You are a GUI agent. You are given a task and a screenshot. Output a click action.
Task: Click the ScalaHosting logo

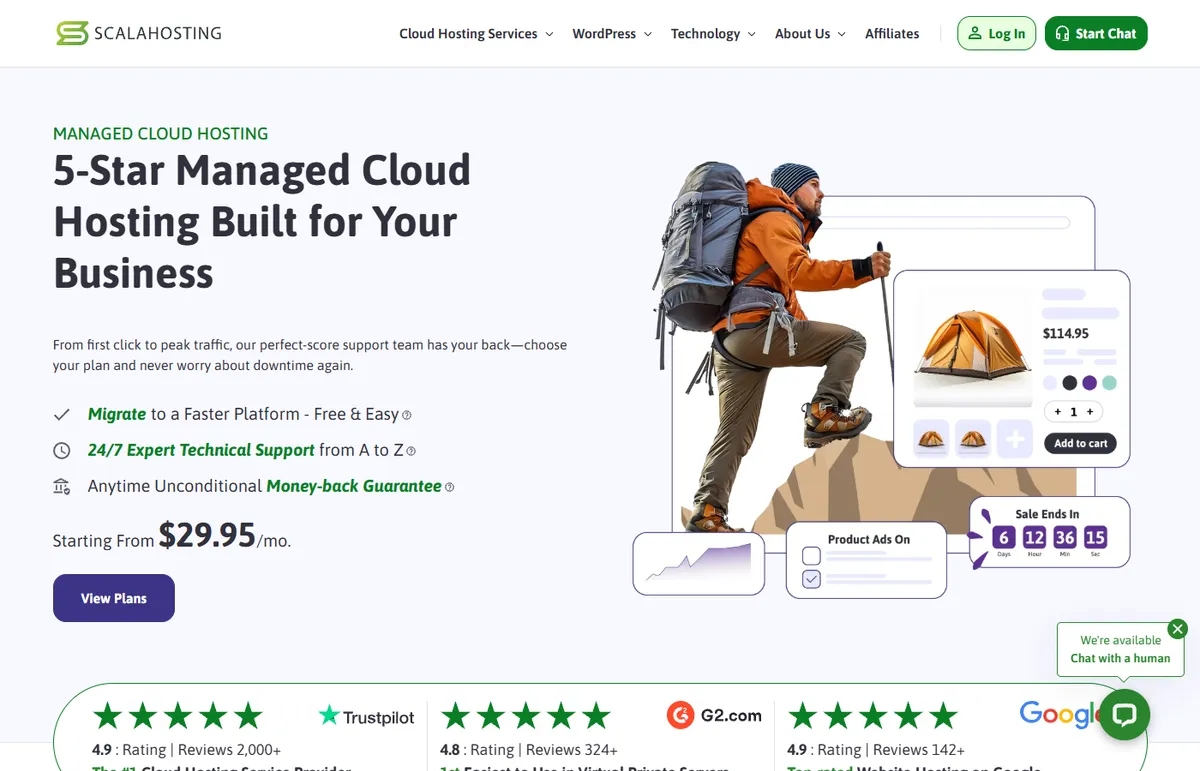coord(138,33)
